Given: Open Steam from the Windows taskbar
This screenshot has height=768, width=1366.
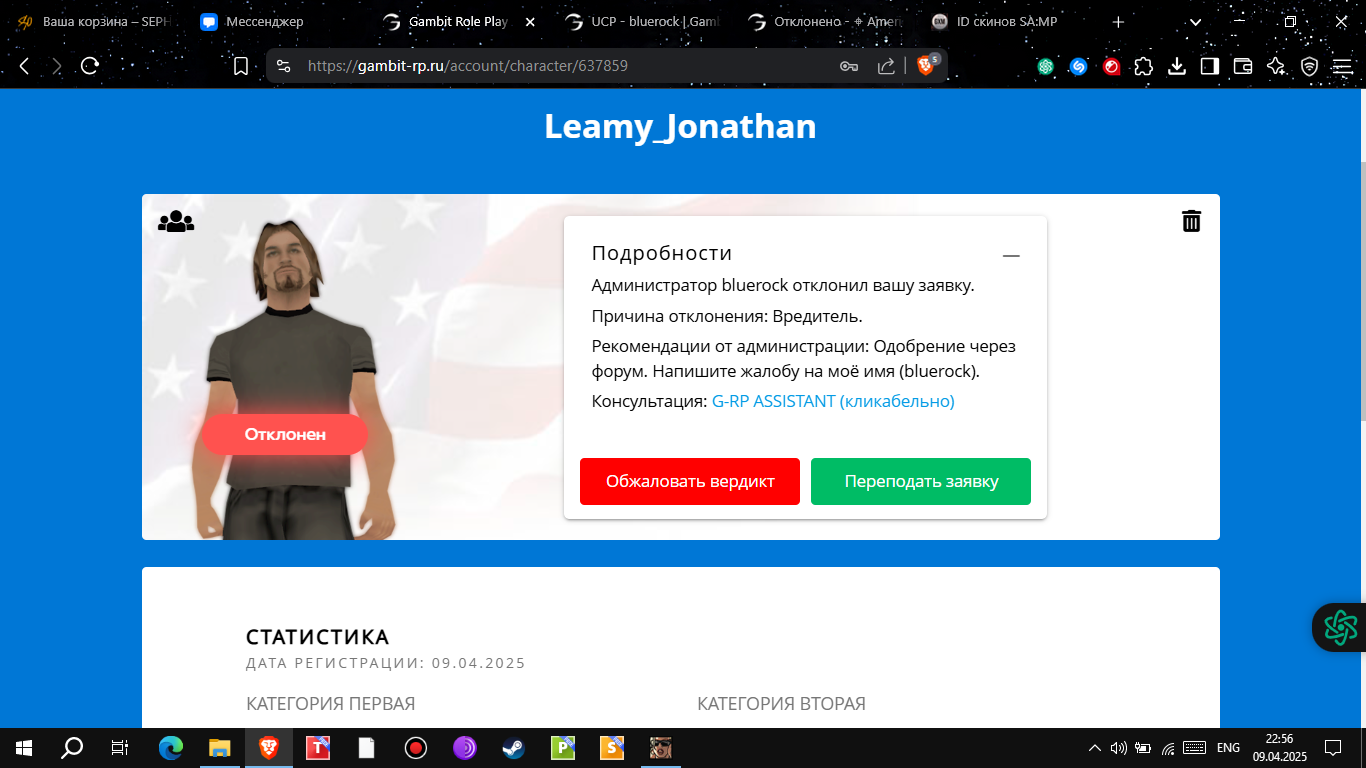Looking at the screenshot, I should [x=511, y=748].
